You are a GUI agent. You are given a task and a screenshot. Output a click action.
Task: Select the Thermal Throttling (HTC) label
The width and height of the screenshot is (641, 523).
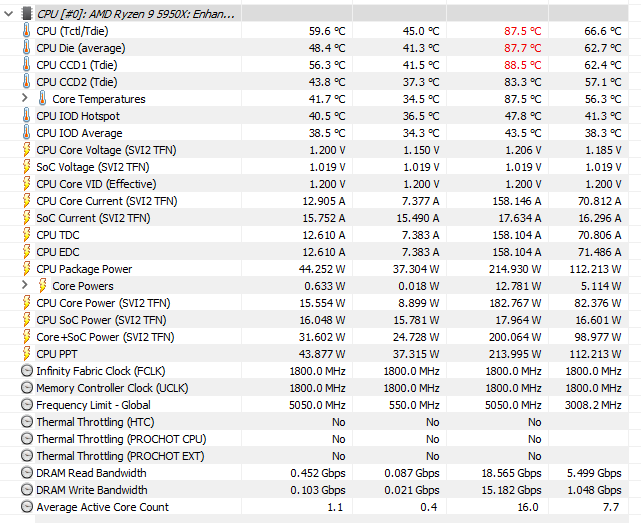95,422
